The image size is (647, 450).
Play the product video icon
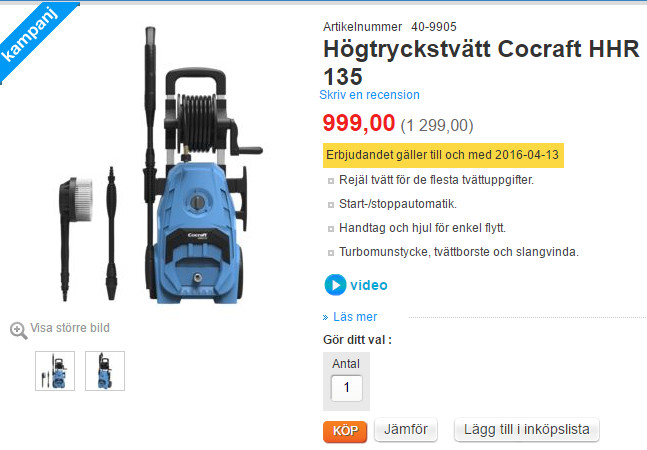click(x=335, y=285)
